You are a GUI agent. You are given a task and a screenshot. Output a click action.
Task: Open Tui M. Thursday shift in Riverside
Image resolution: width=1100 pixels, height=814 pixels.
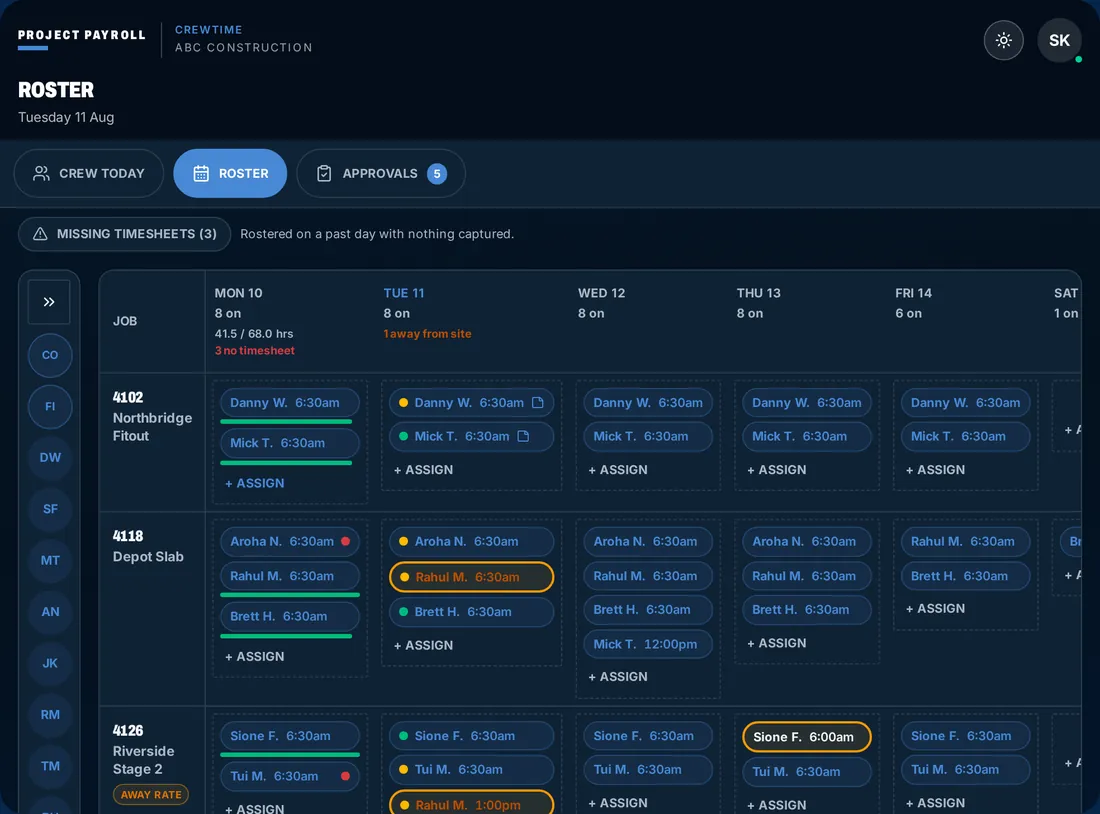(807, 772)
